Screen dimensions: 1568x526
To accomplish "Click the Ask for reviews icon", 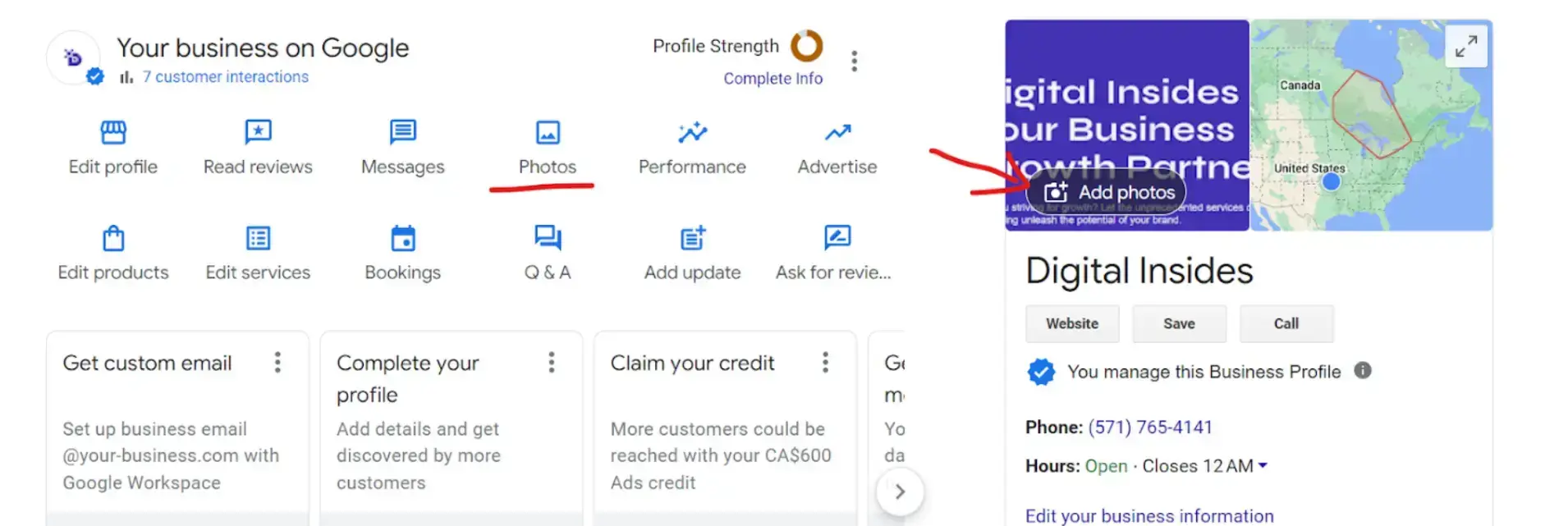I will 837,238.
